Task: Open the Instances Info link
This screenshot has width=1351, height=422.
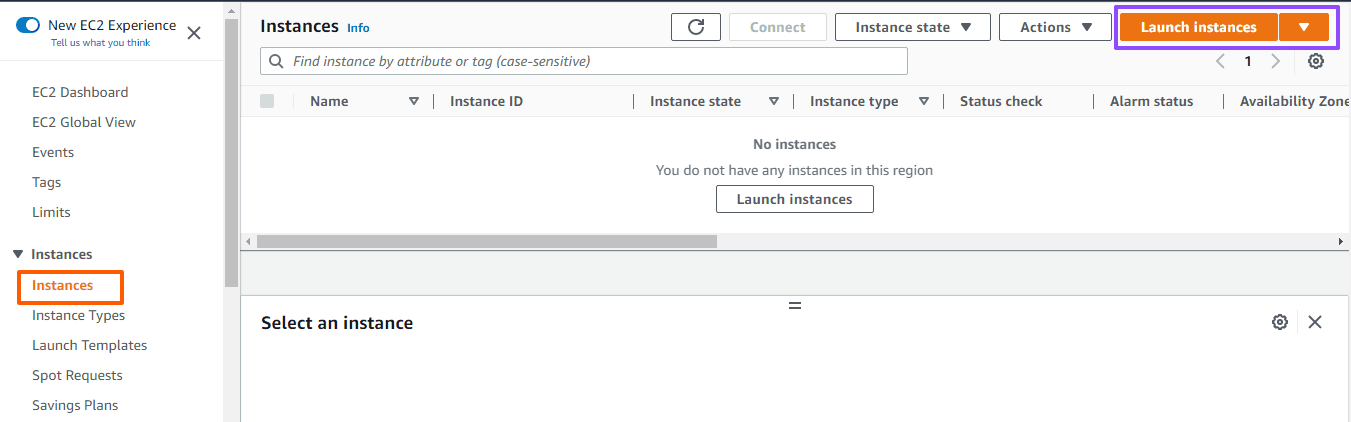Action: (358, 28)
